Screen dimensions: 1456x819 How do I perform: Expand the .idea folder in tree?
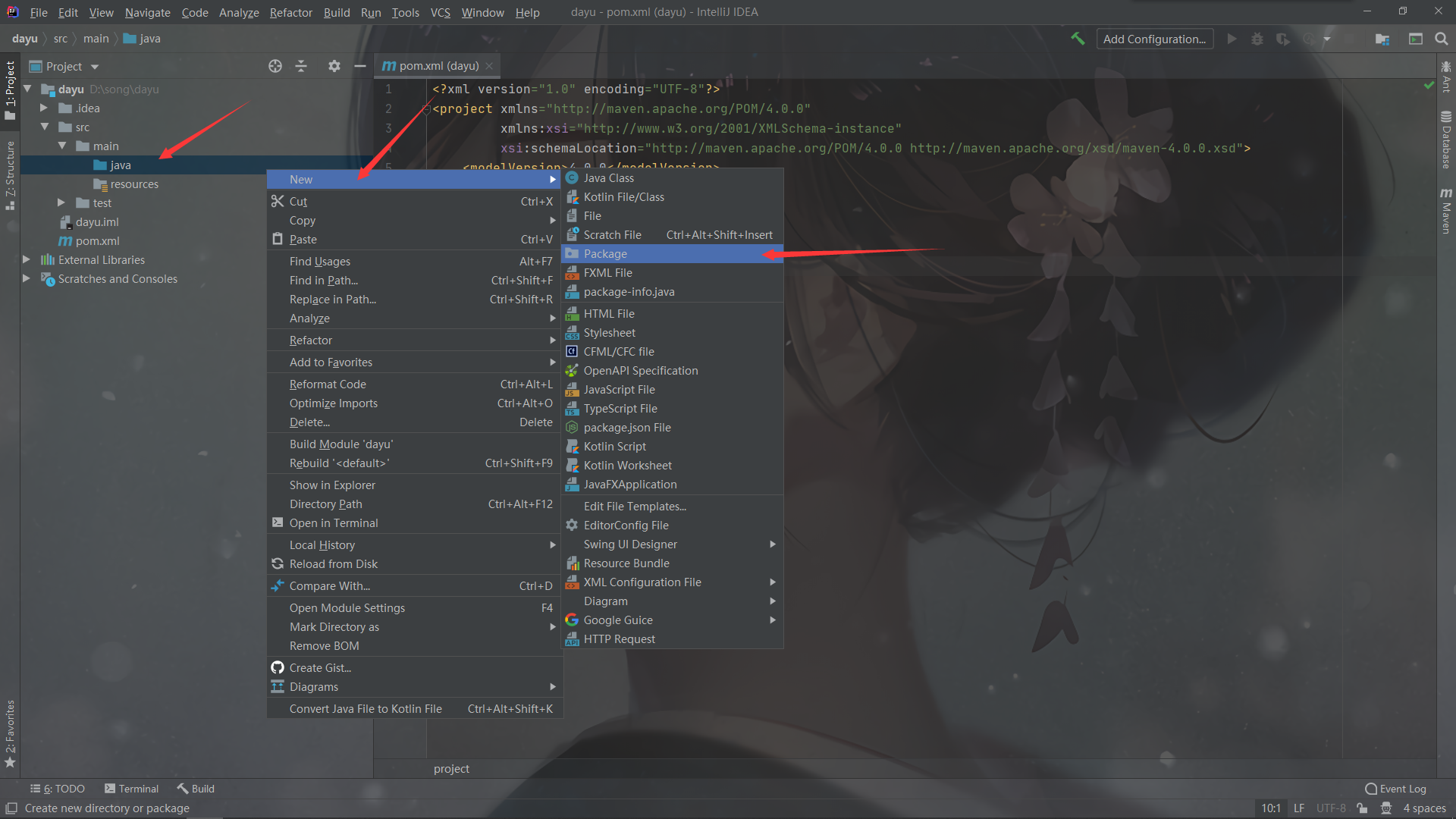pos(44,108)
